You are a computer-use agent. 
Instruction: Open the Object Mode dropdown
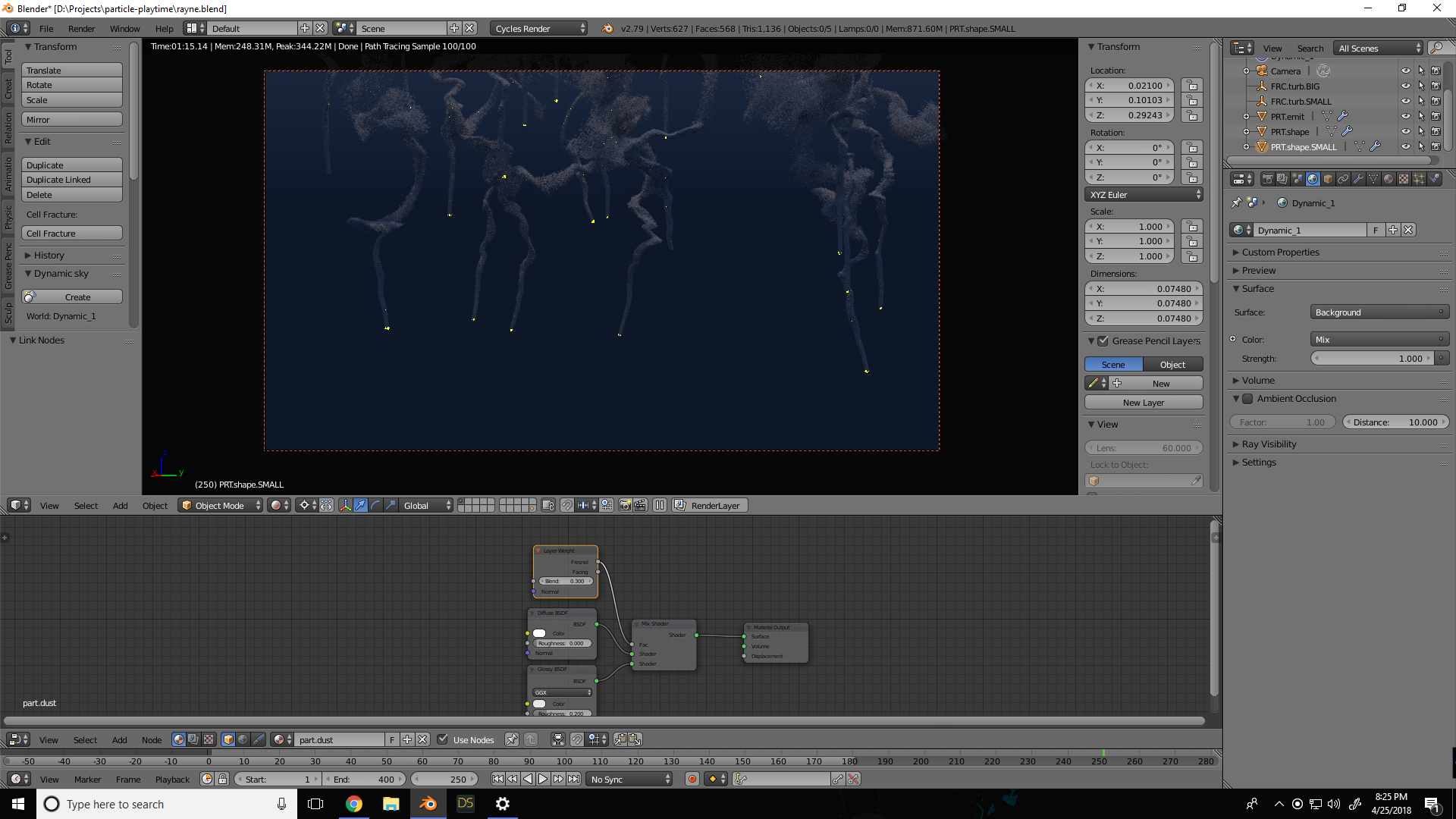coord(220,506)
